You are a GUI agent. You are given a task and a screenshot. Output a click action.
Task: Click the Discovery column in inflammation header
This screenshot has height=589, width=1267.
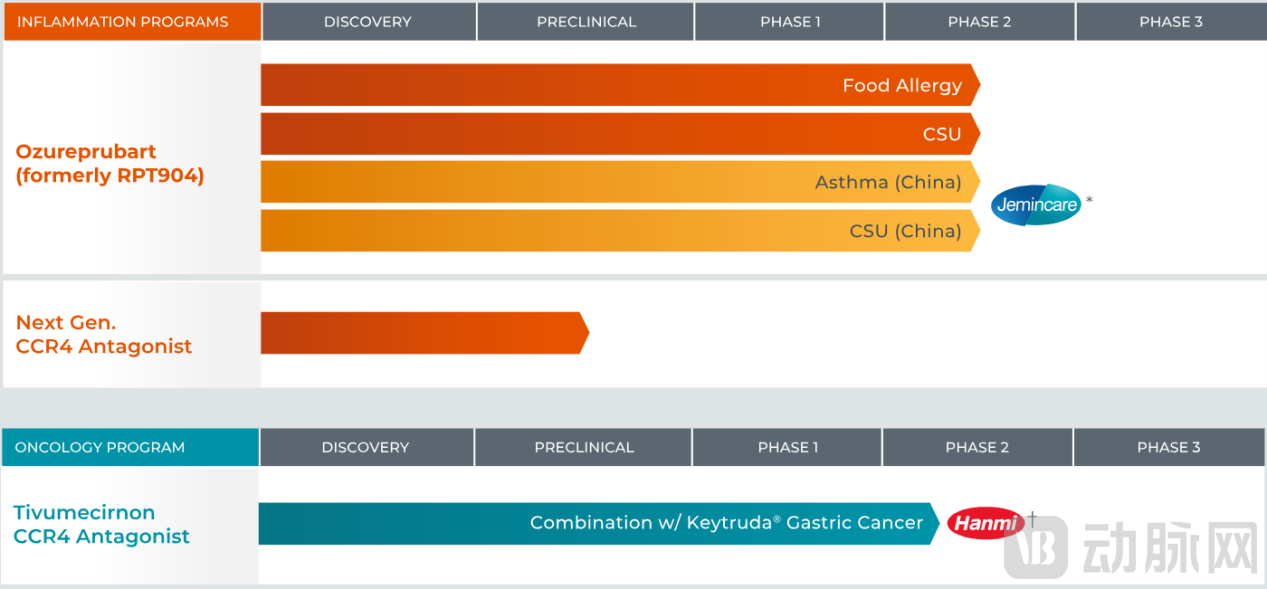tap(368, 21)
